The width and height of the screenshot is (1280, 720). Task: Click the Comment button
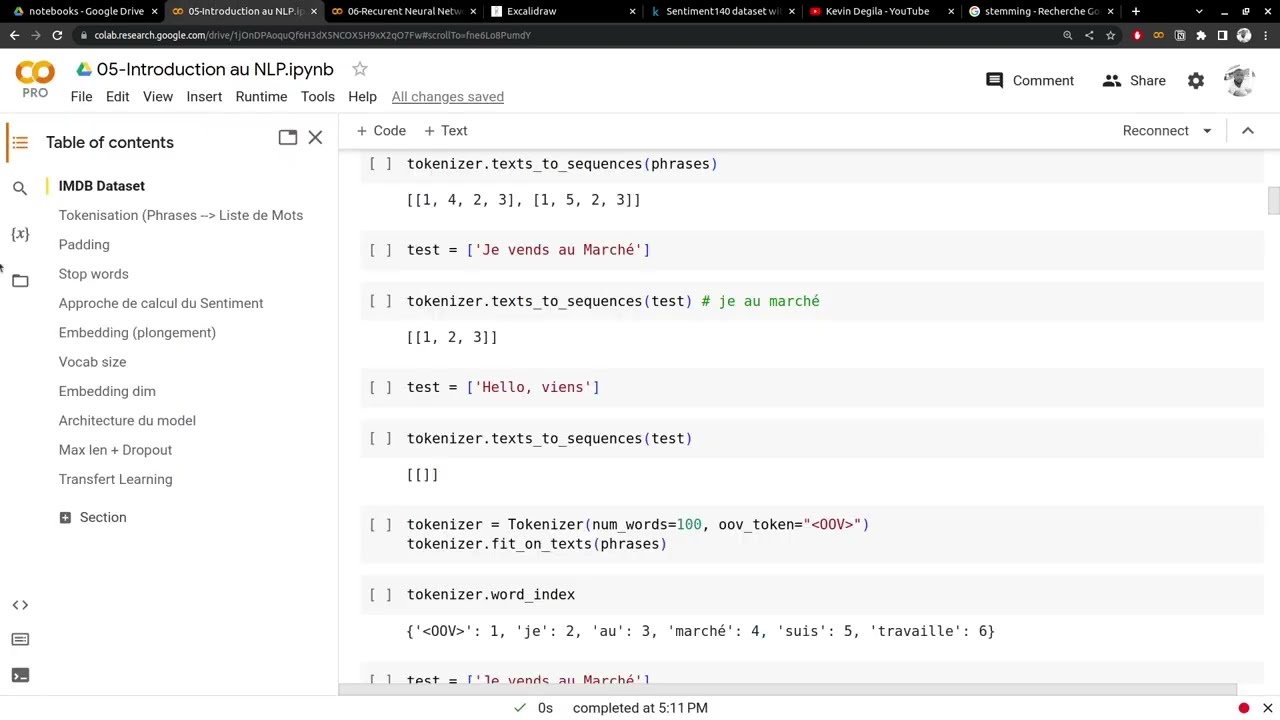pos(1030,81)
